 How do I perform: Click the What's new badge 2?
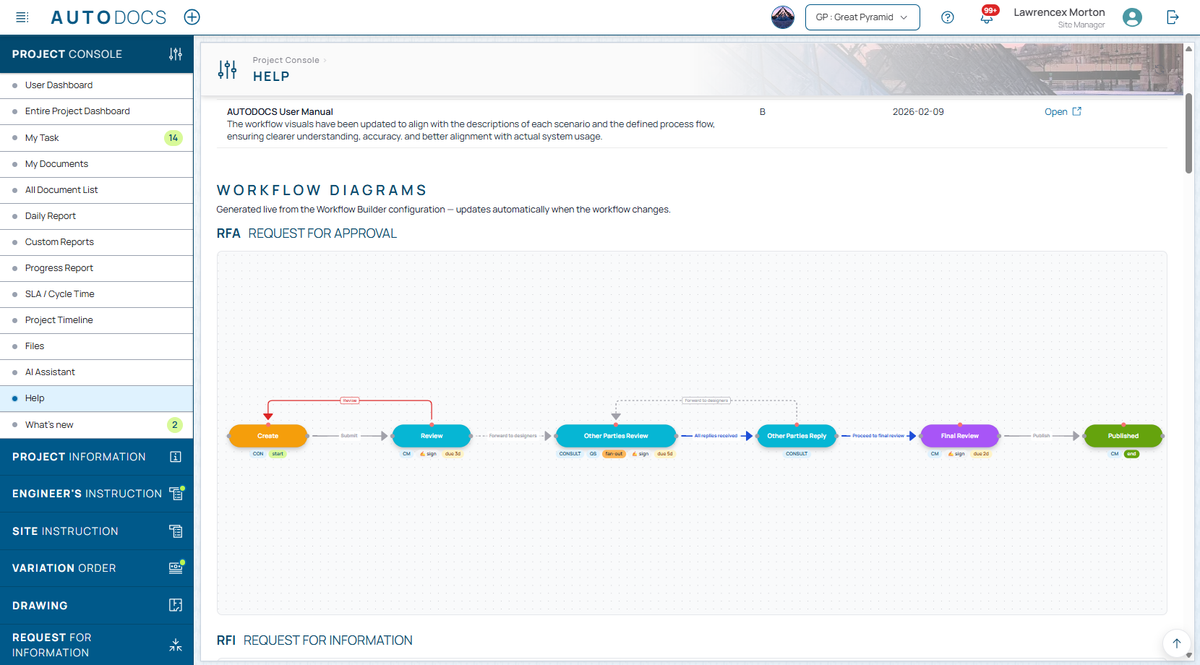[175, 424]
